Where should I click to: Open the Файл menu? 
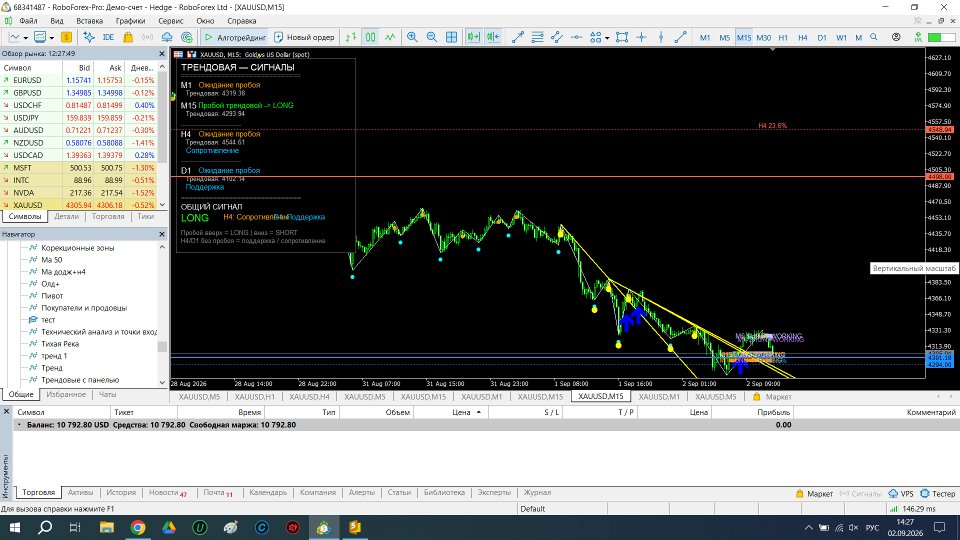coord(28,21)
